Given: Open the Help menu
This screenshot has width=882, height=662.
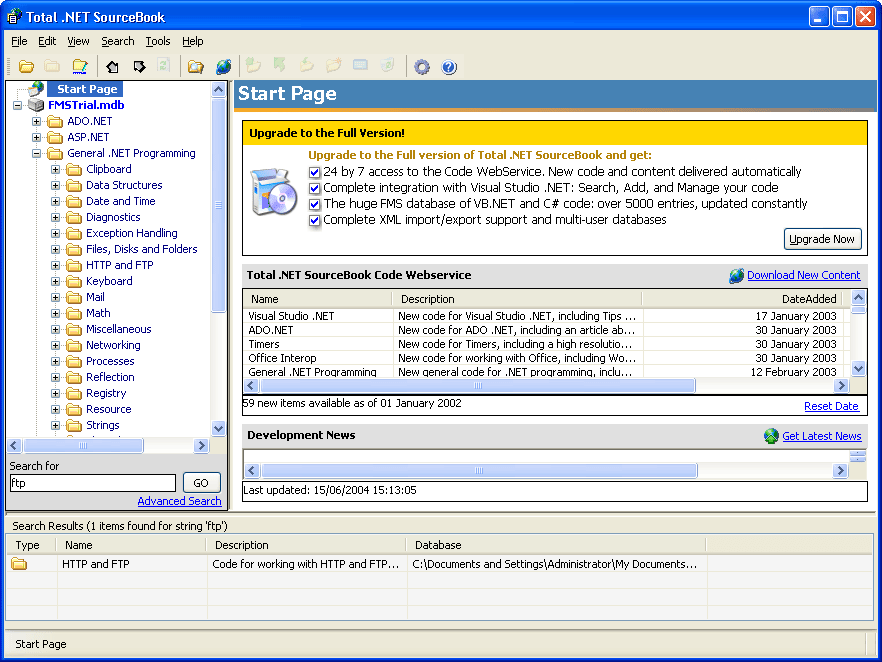Looking at the screenshot, I should tap(192, 41).
